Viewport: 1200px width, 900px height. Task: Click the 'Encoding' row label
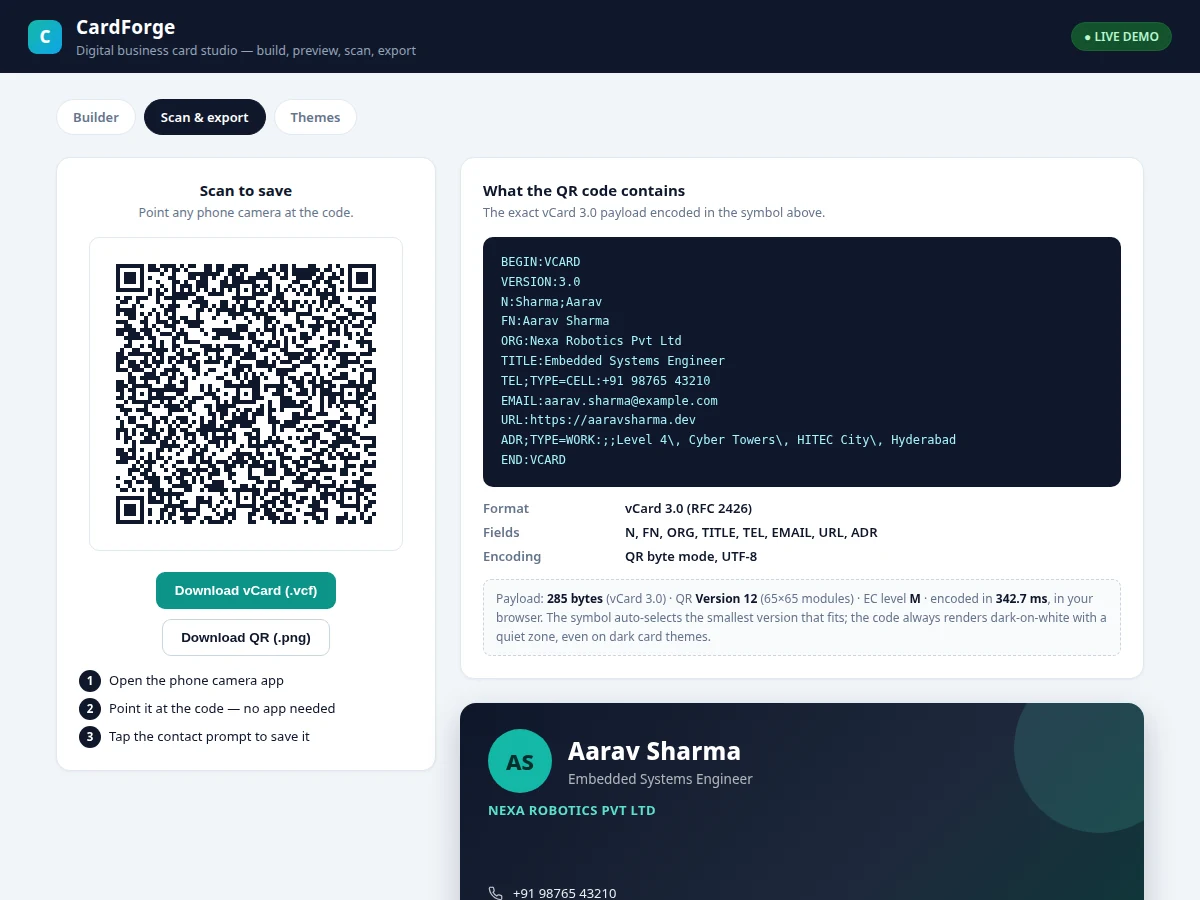(512, 557)
